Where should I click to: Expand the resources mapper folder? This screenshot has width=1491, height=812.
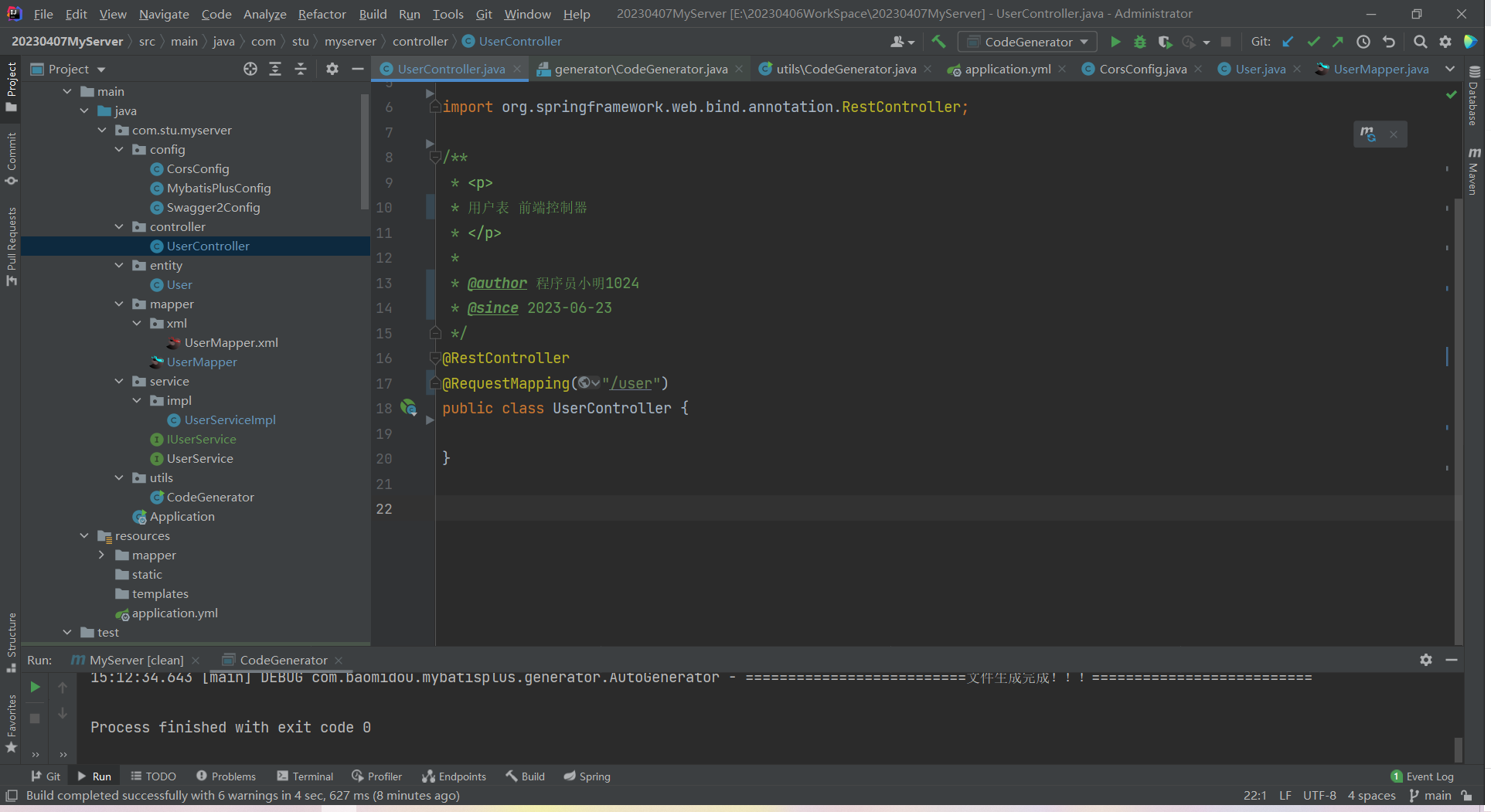(102, 555)
